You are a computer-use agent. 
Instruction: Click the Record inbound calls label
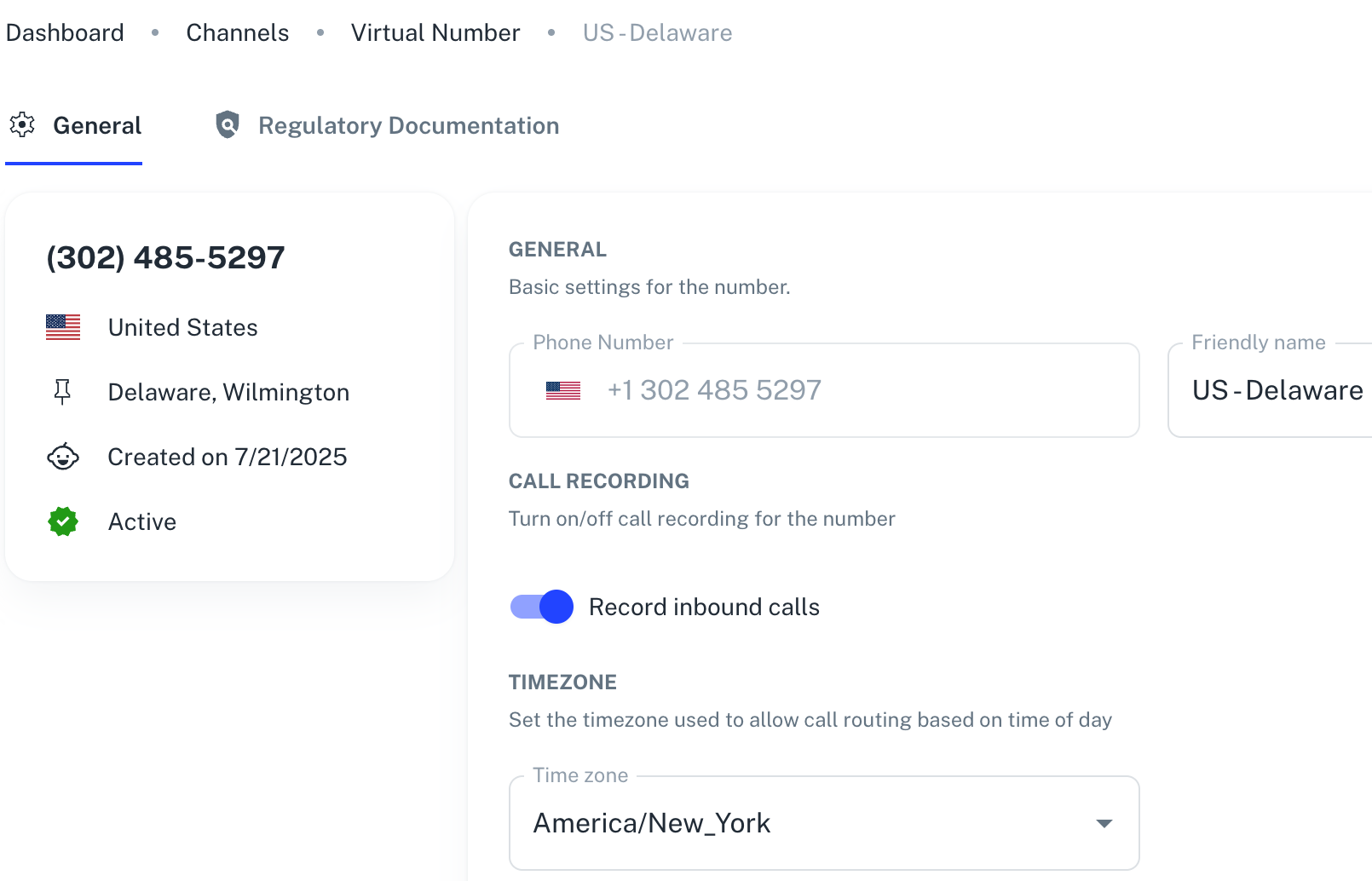704,607
